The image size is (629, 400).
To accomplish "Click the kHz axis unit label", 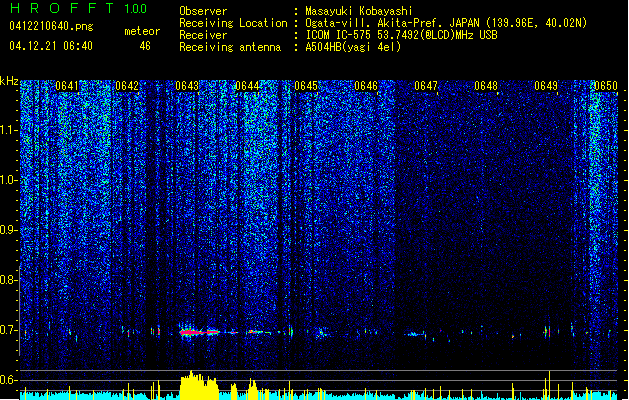I will pos(9,81).
